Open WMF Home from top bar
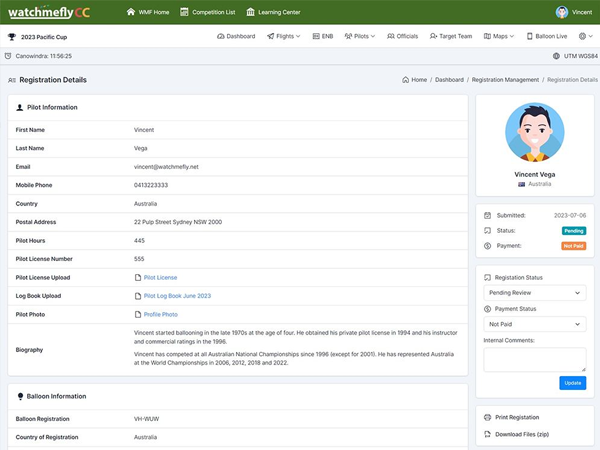The width and height of the screenshot is (600, 450). coord(148,13)
